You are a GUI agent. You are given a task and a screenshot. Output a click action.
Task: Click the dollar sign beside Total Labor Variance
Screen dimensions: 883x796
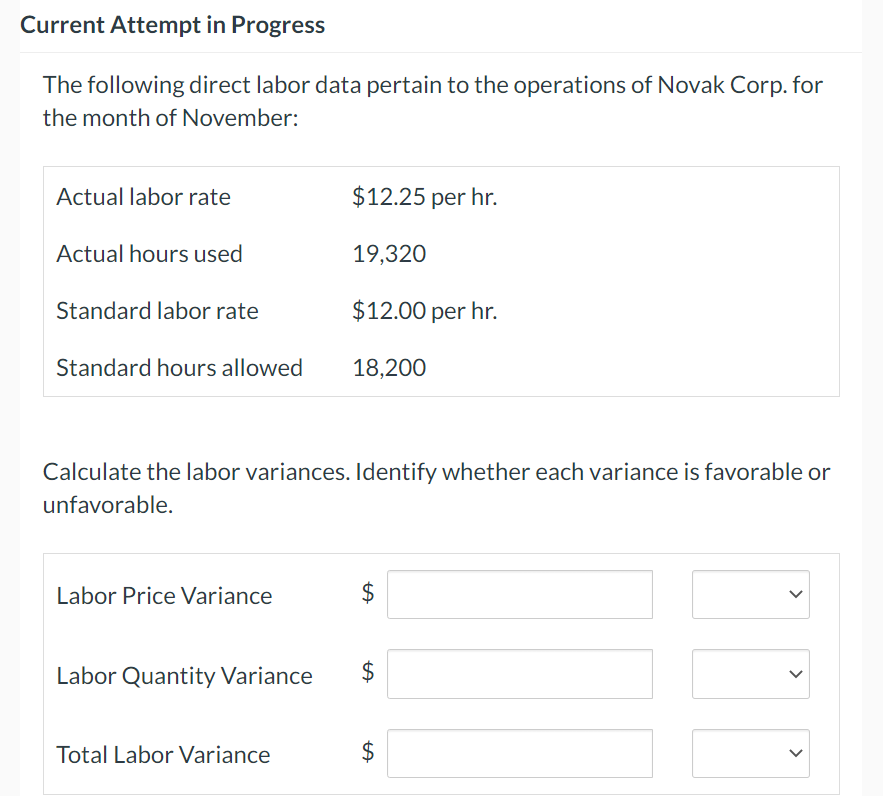(x=366, y=753)
